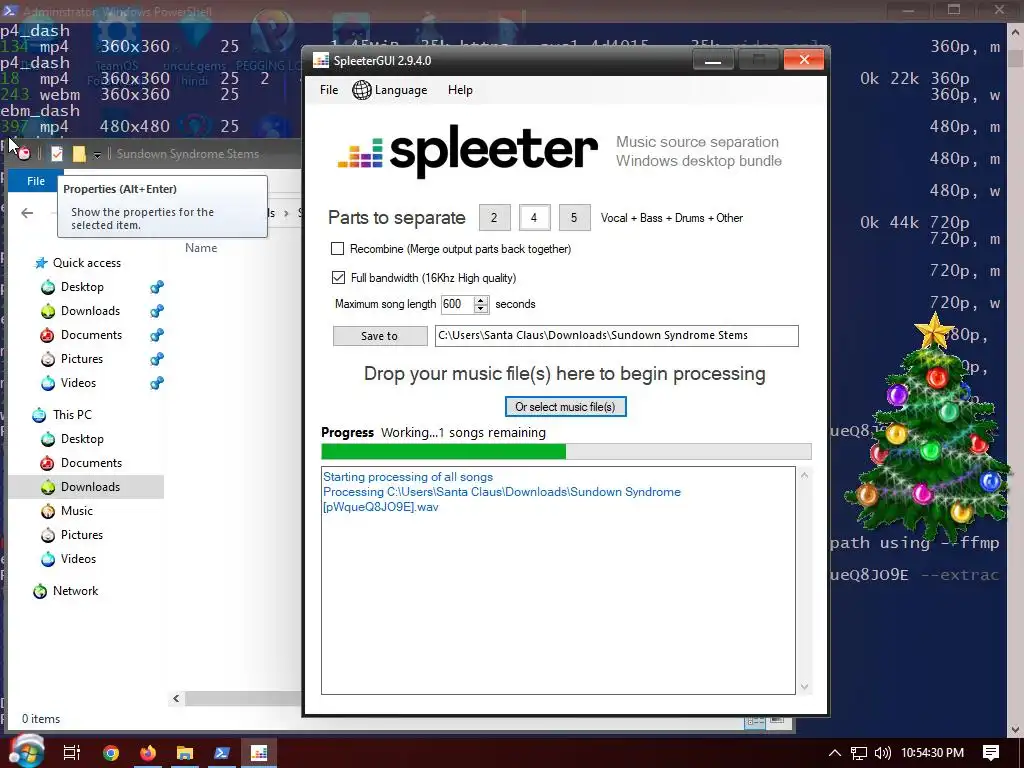This screenshot has height=768, width=1024.
Task: Open the File menu in SpleeterGUI
Action: point(328,90)
